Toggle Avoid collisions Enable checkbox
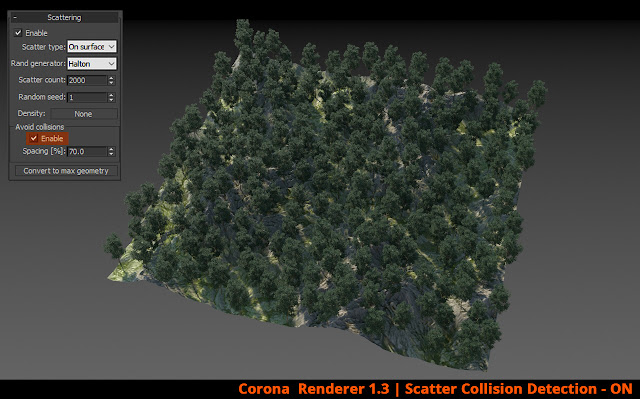The height and width of the screenshot is (399, 640). tap(34, 138)
